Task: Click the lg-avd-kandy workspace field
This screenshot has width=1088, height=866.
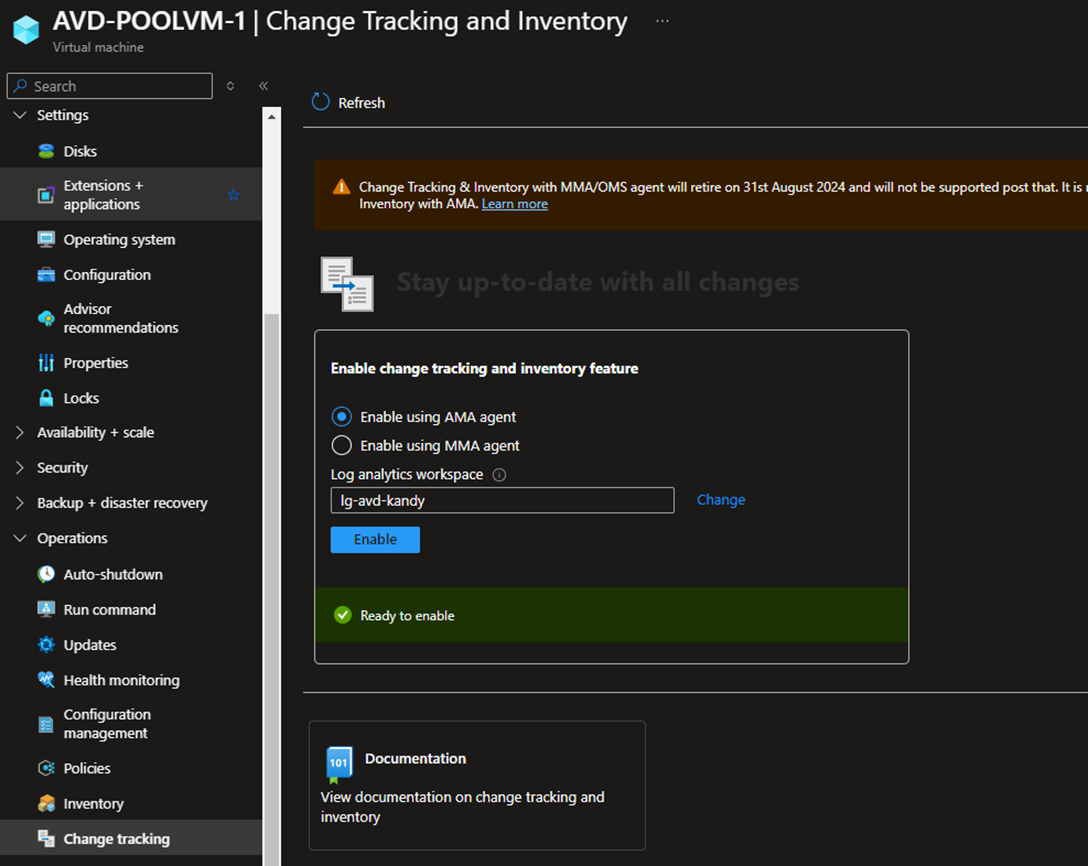Action: tap(502, 500)
